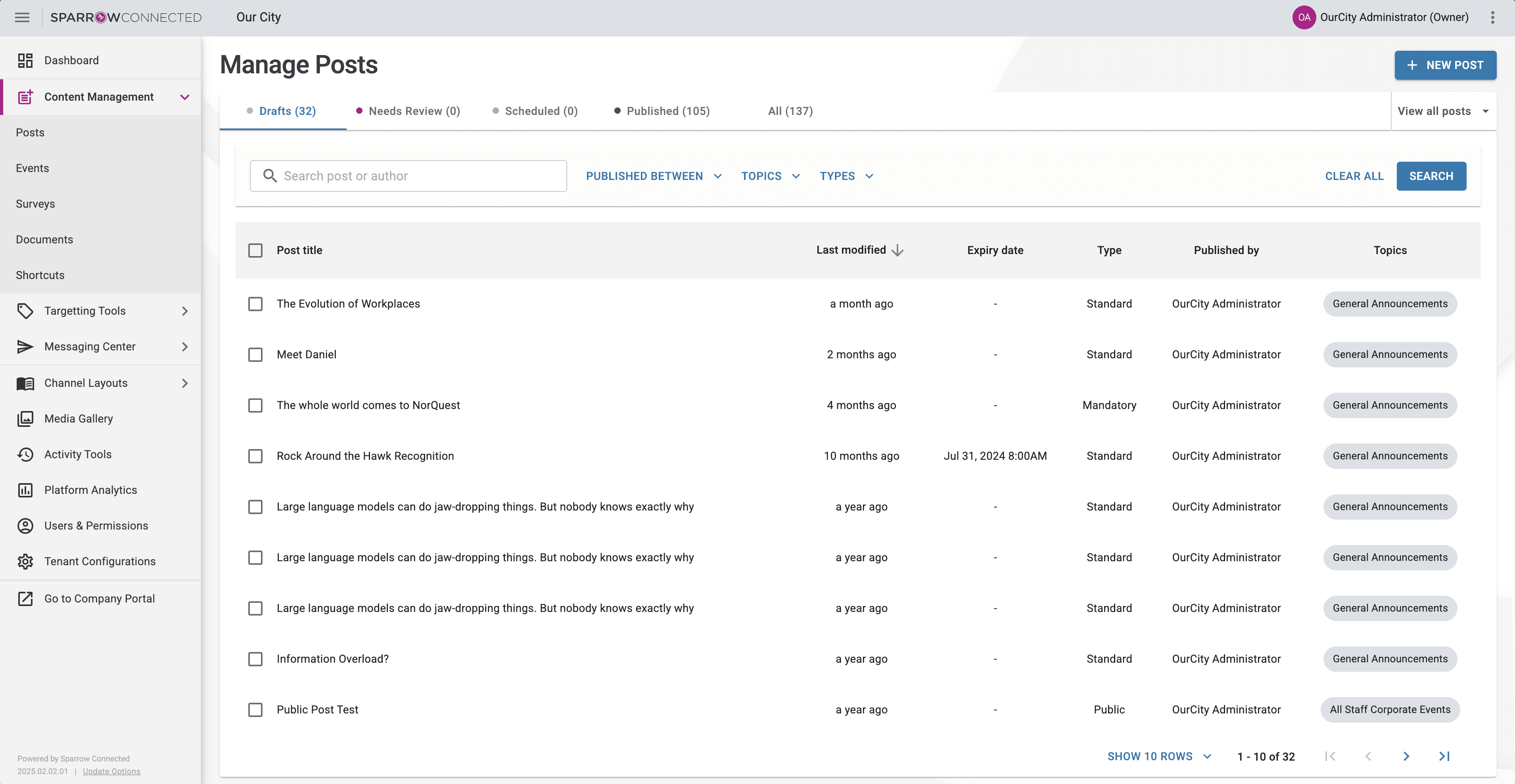Click the Messaging Center paper plane icon
Viewport: 1515px width, 784px height.
coord(25,347)
